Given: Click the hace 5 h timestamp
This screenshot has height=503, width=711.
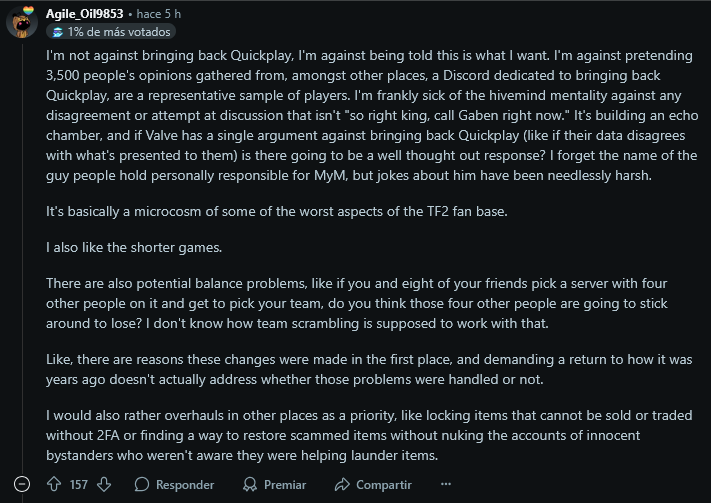Looking at the screenshot, I should [159, 14].
